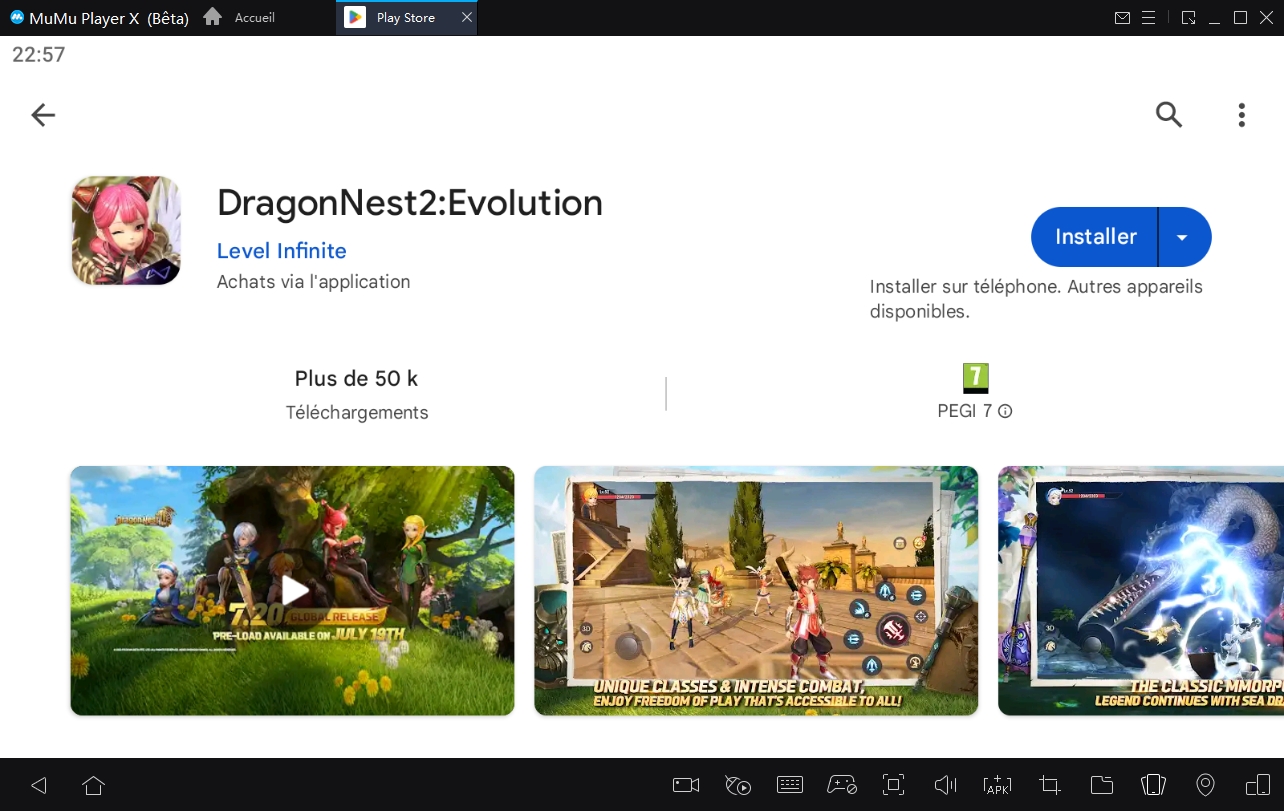Toggle fullscreen mode in the emulator toolbar

pyautogui.click(x=894, y=785)
